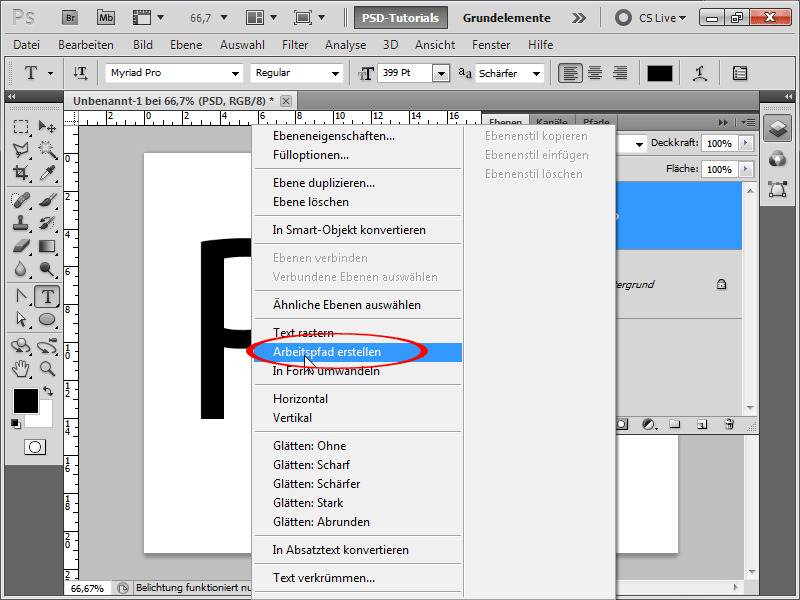Click the PSD-Tutorials workspace button
The image size is (800, 600).
[401, 18]
